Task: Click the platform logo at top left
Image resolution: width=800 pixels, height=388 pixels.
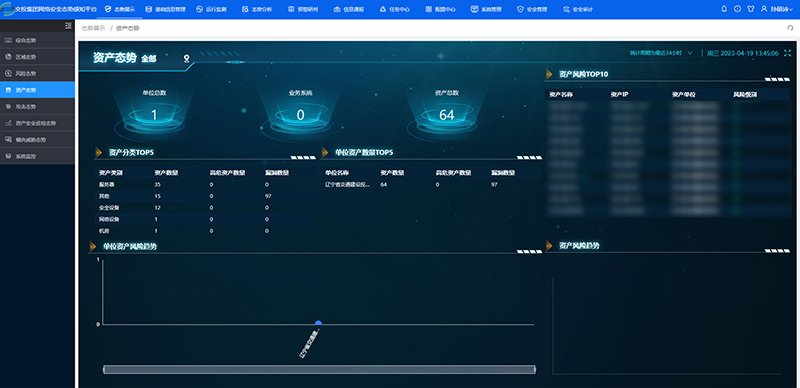Action: click(x=7, y=9)
